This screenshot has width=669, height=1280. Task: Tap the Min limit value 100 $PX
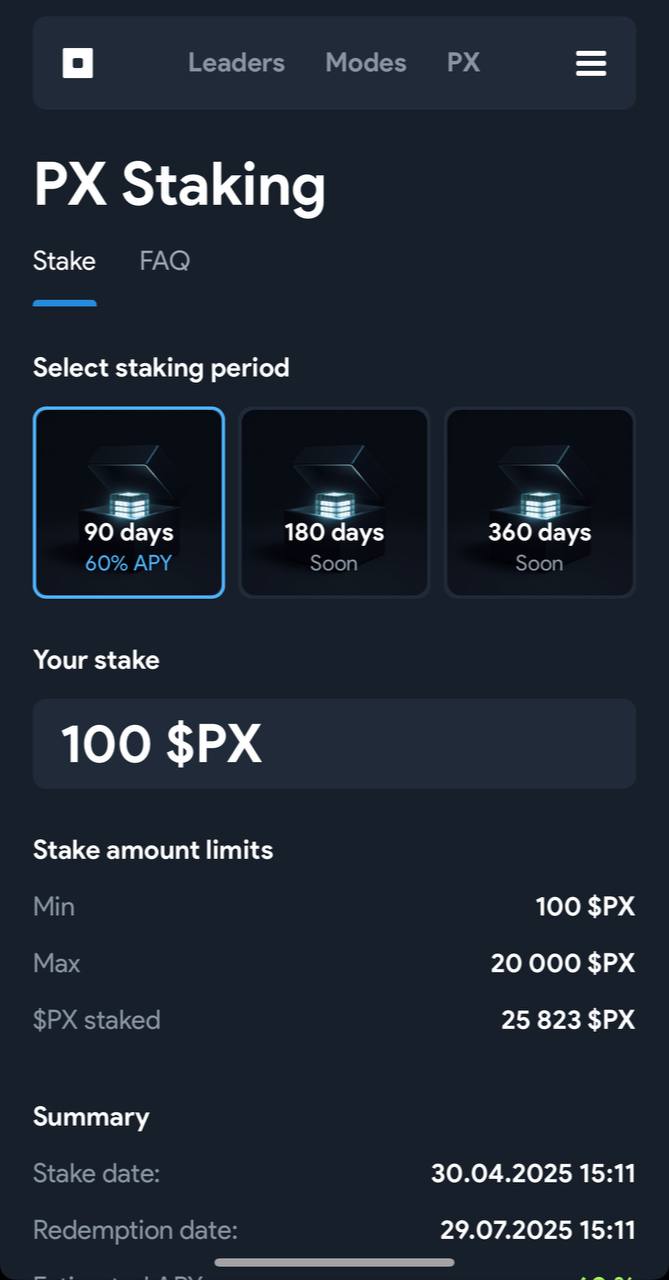(585, 907)
